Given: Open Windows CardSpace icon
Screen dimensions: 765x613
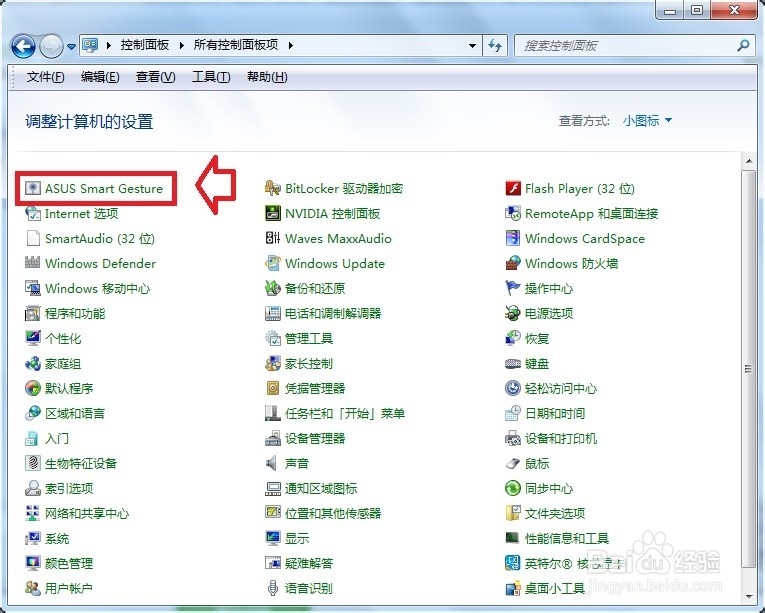Looking at the screenshot, I should point(513,238).
